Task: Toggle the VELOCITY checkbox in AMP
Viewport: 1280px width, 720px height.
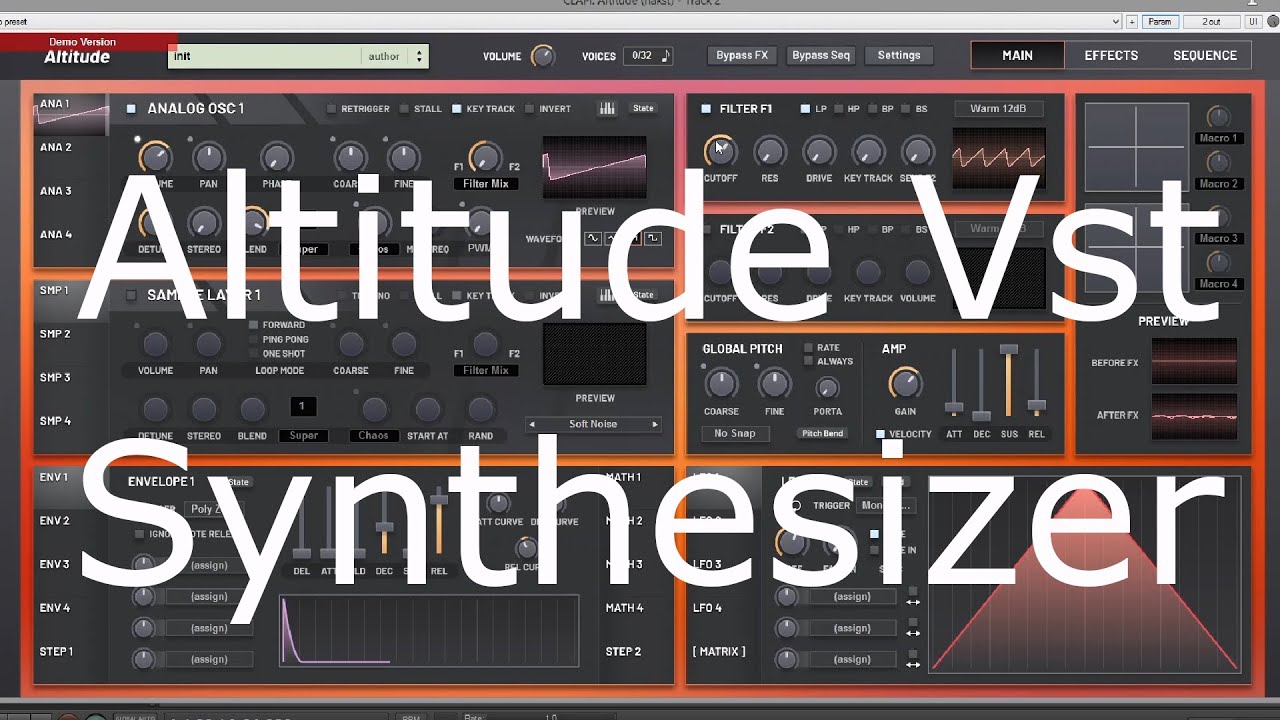Action: [x=880, y=434]
